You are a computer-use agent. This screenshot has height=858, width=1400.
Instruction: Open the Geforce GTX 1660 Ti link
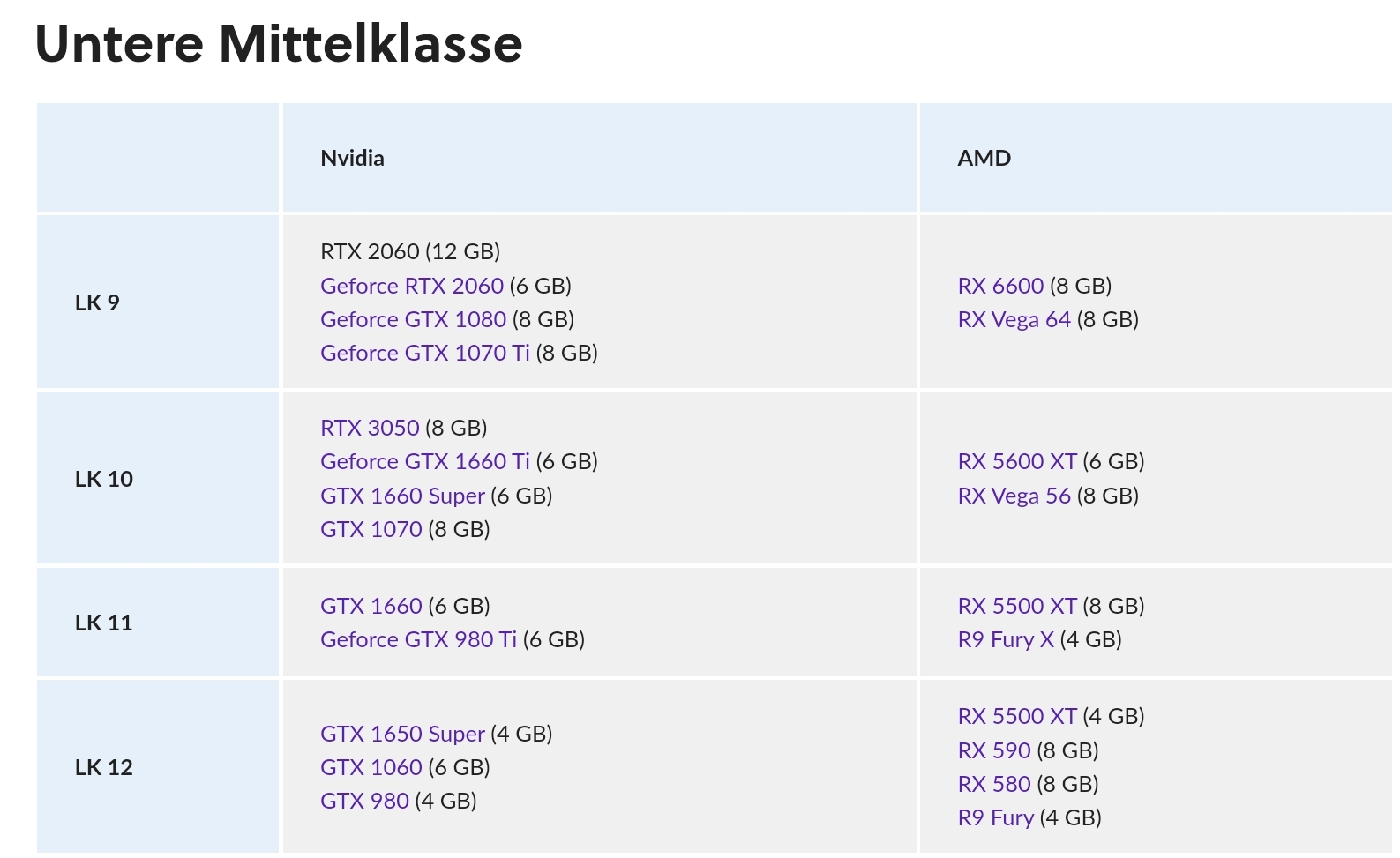click(x=424, y=461)
